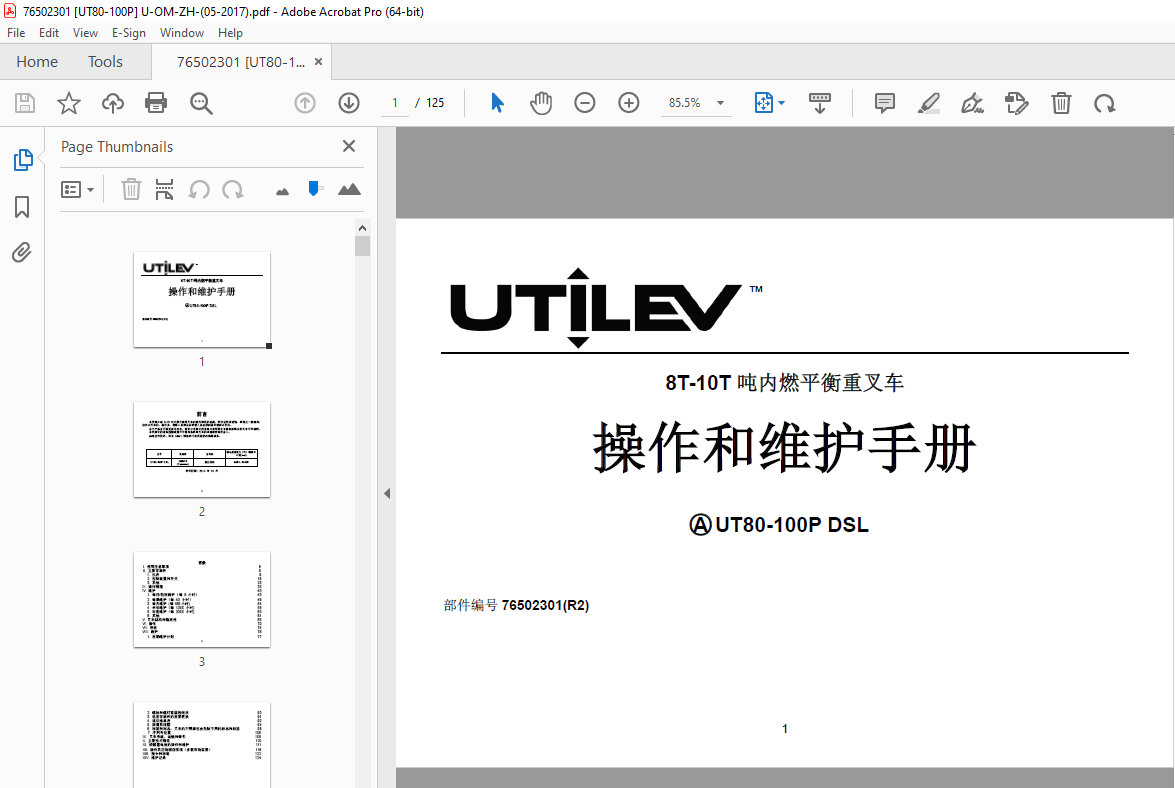The width and height of the screenshot is (1175, 788).
Task: Click the thumbnails scrollbar handle
Action: click(x=363, y=246)
